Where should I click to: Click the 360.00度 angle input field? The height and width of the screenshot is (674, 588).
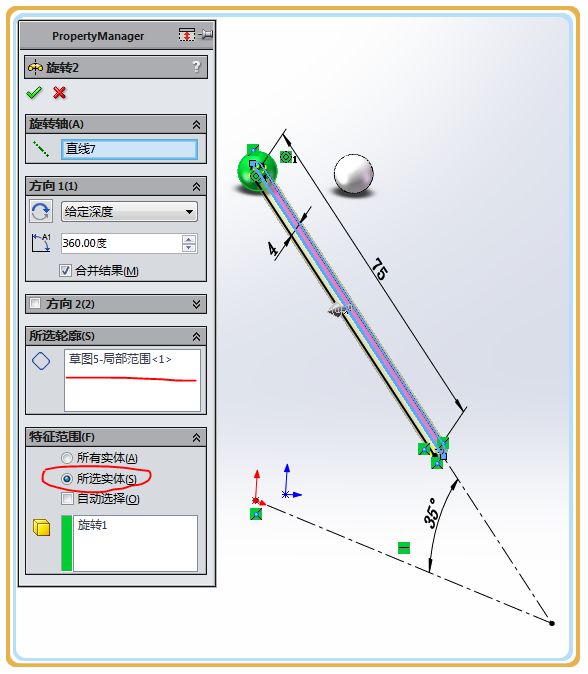coord(122,243)
